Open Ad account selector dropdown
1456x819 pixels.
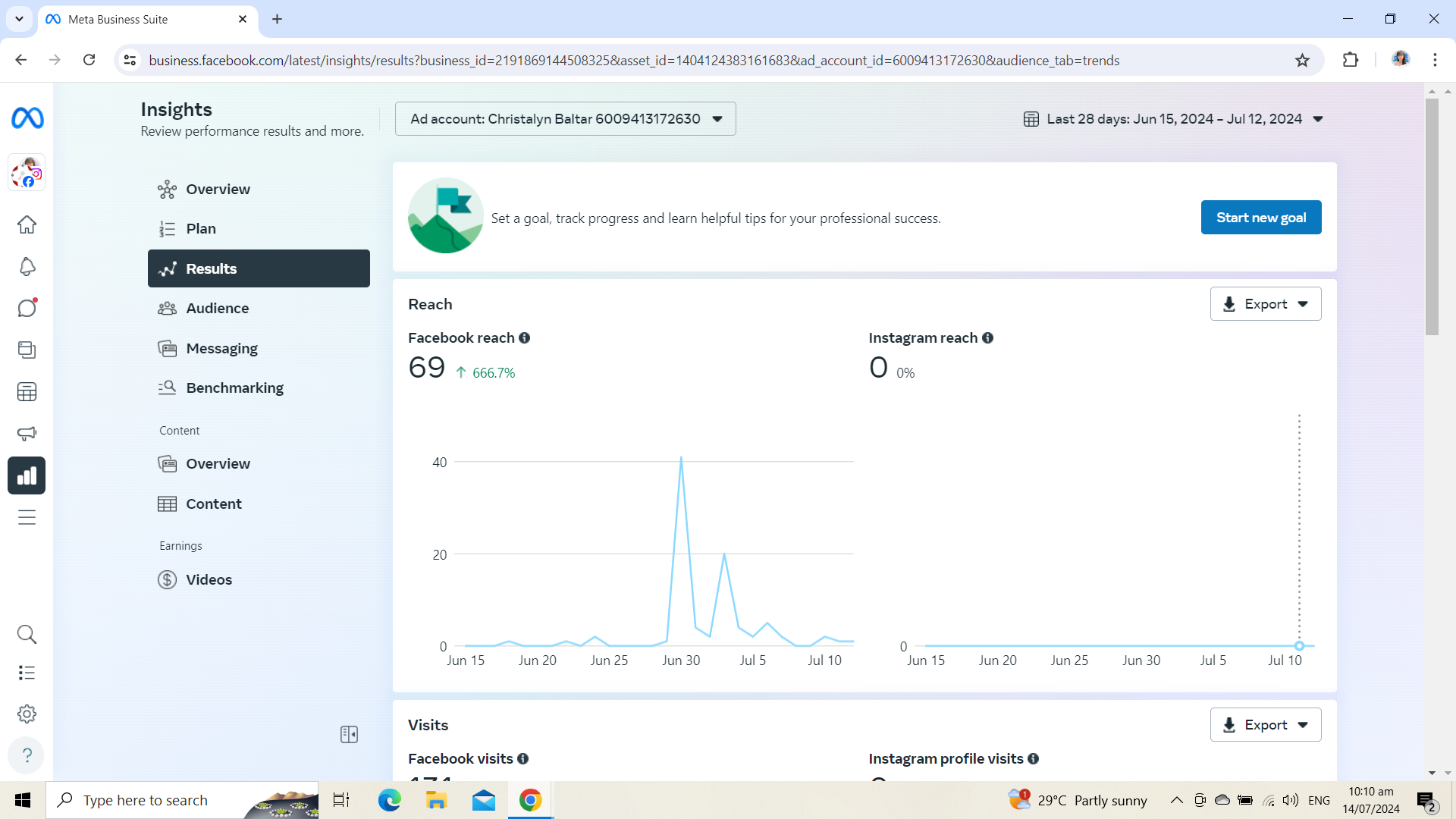click(565, 119)
